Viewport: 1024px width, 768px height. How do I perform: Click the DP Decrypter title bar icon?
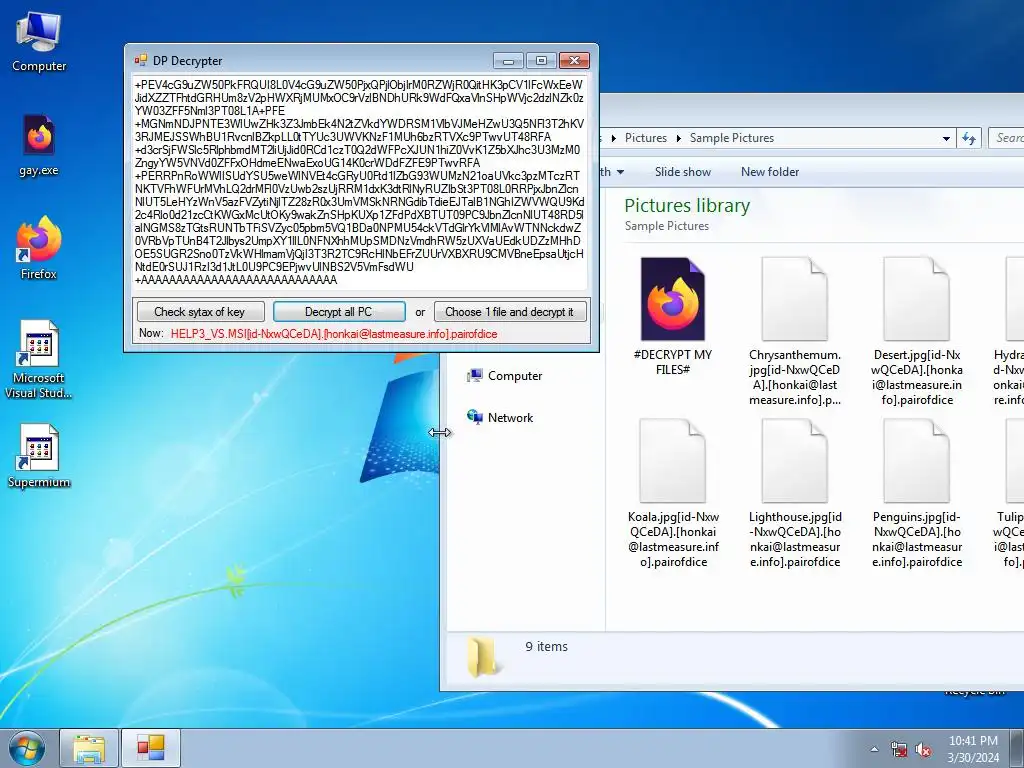pos(140,61)
